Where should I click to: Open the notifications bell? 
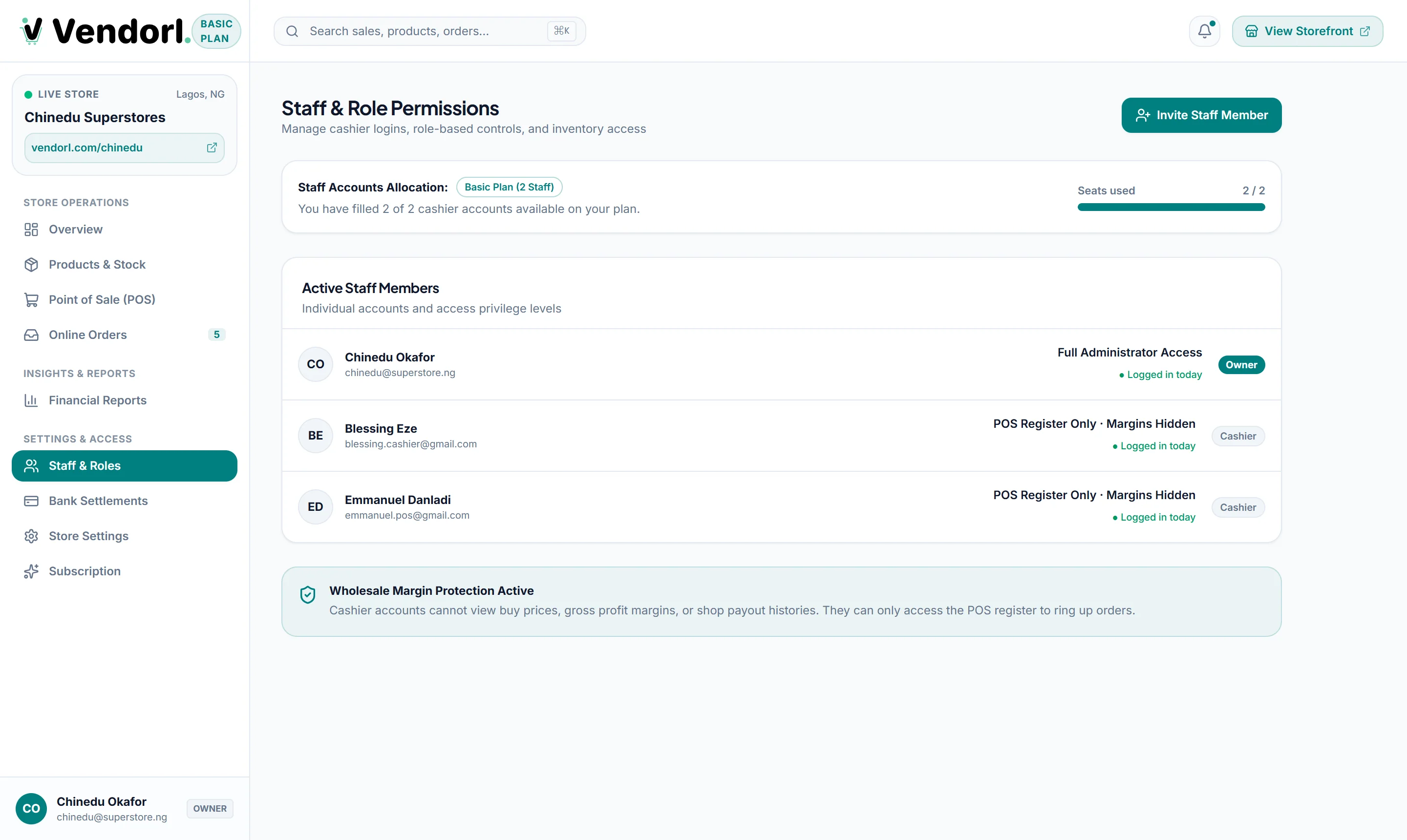coord(1204,31)
